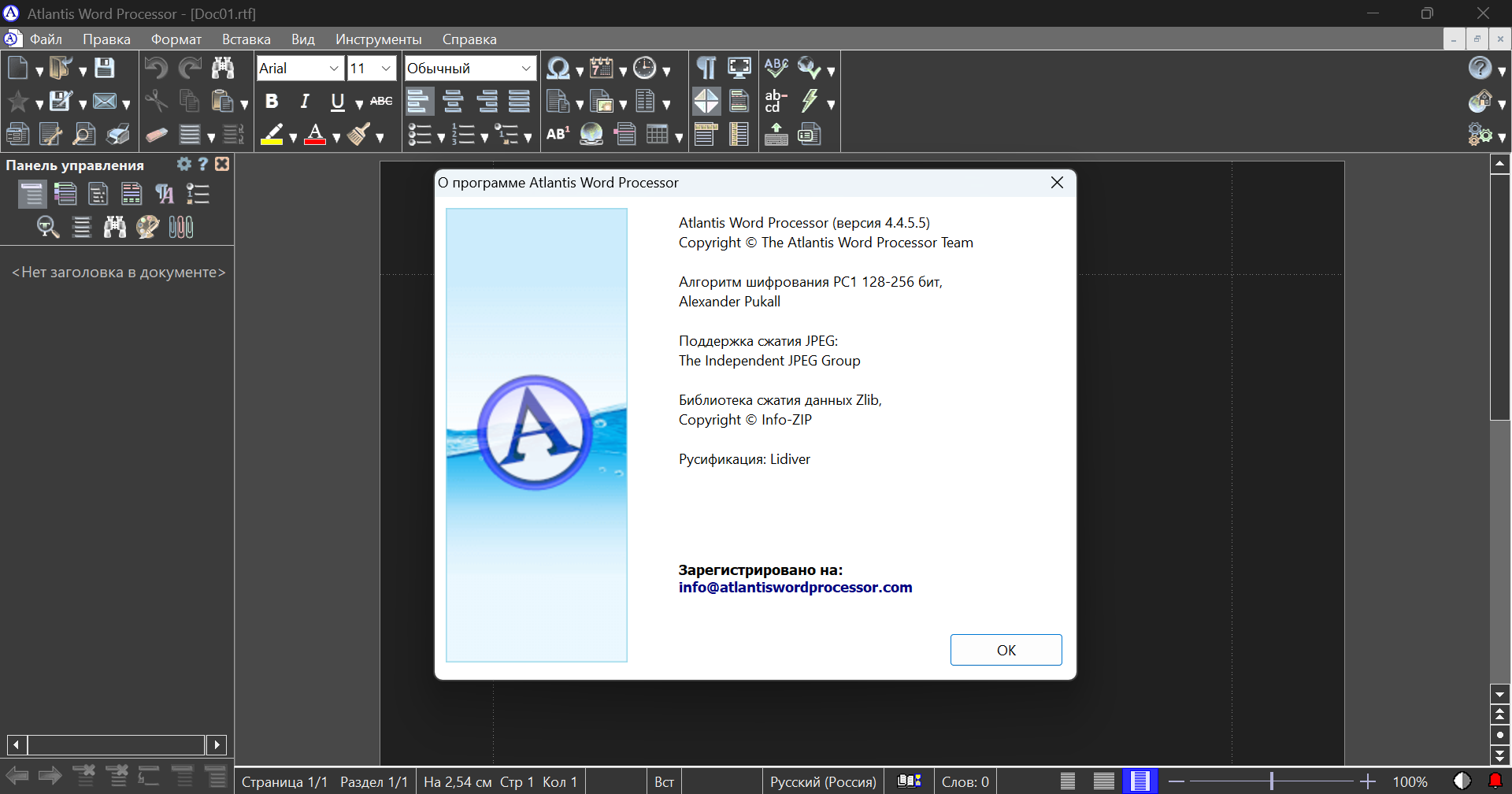Open Find with the binoculars icon
This screenshot has height=794, width=1512.
[223, 68]
